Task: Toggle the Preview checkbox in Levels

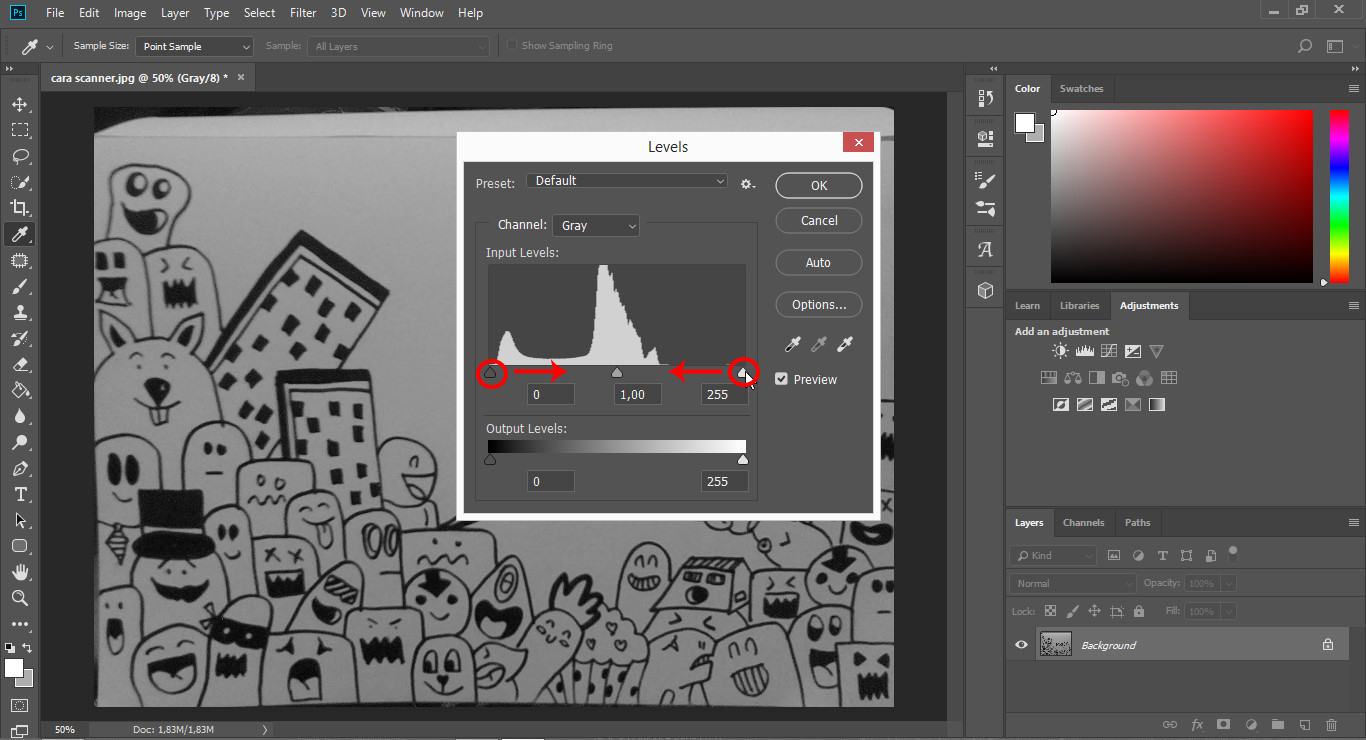Action: click(782, 379)
